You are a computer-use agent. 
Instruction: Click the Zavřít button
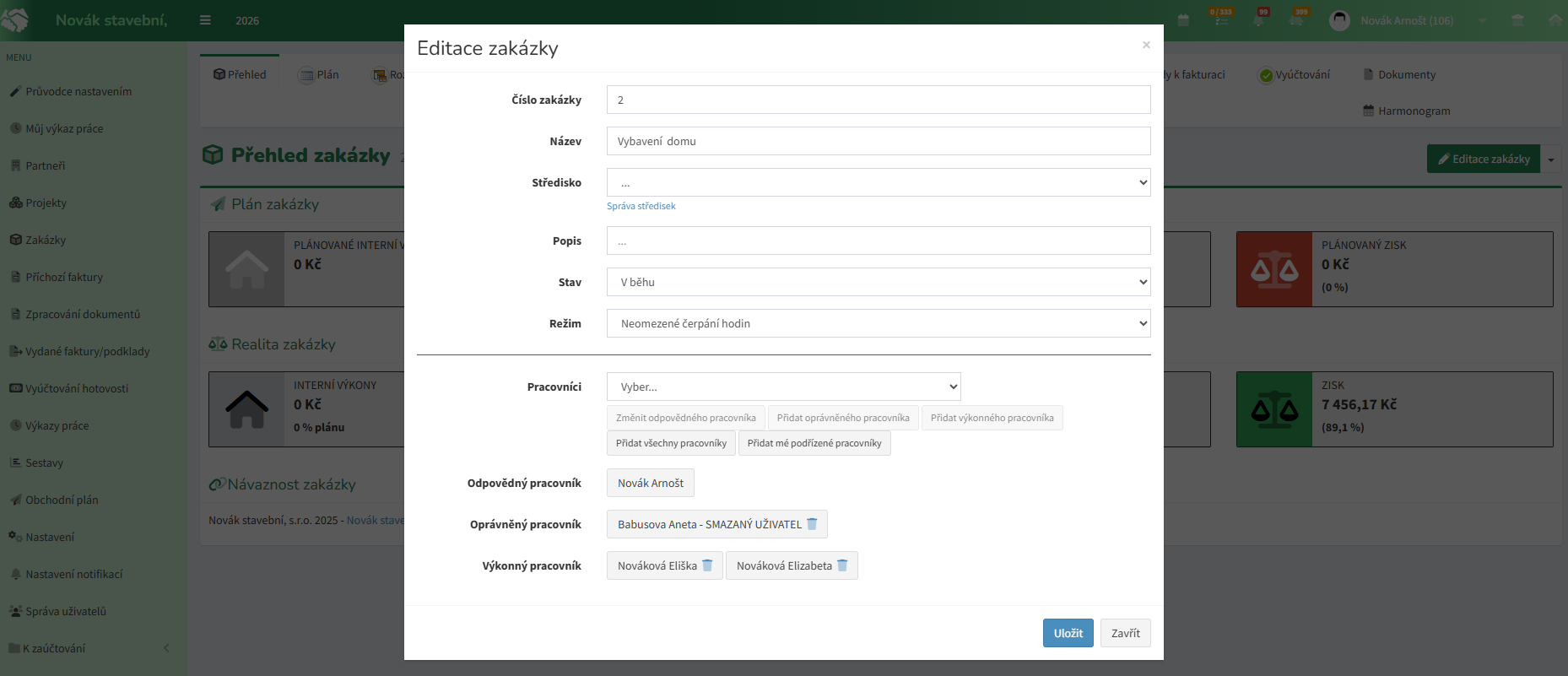point(1126,633)
